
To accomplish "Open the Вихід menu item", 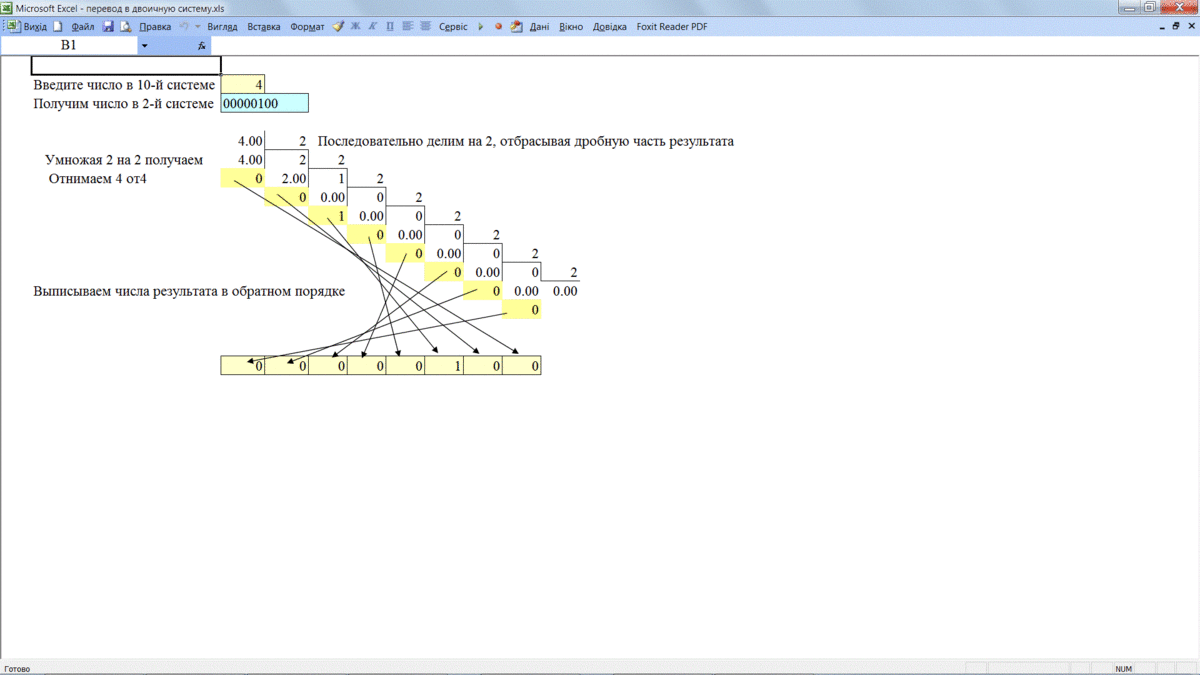I will coord(35,27).
